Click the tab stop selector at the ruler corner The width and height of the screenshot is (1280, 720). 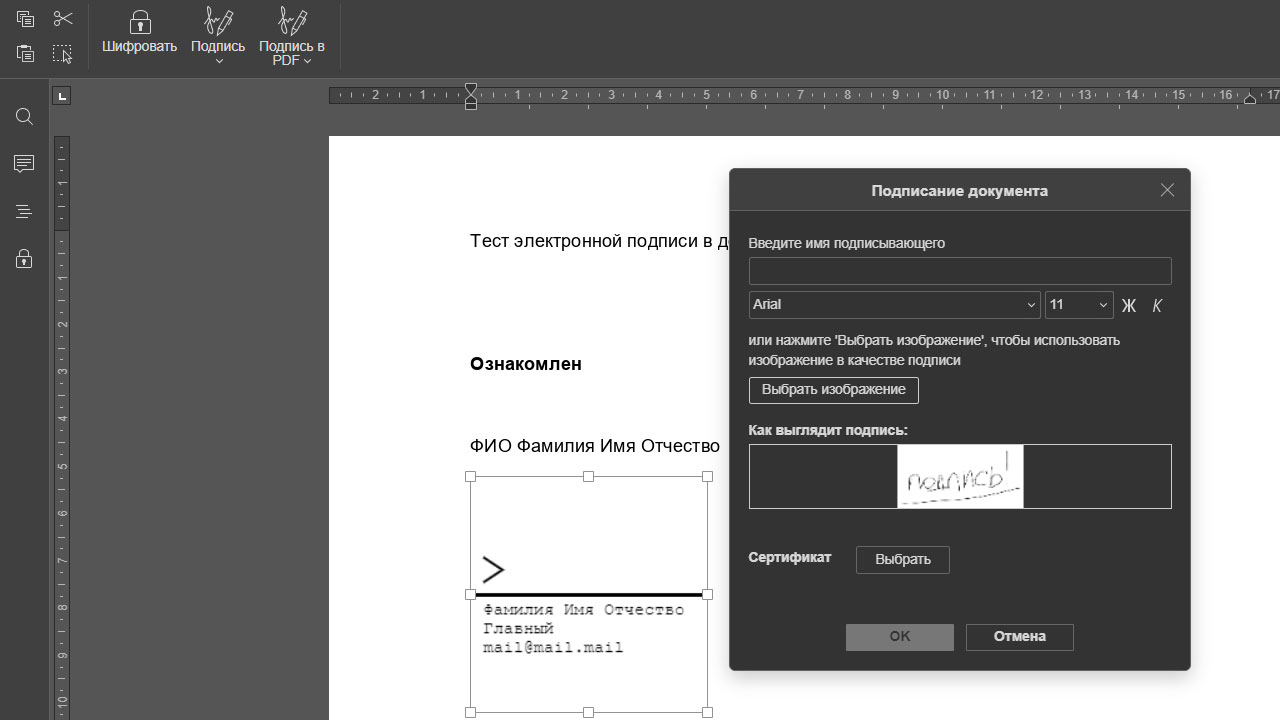click(62, 96)
